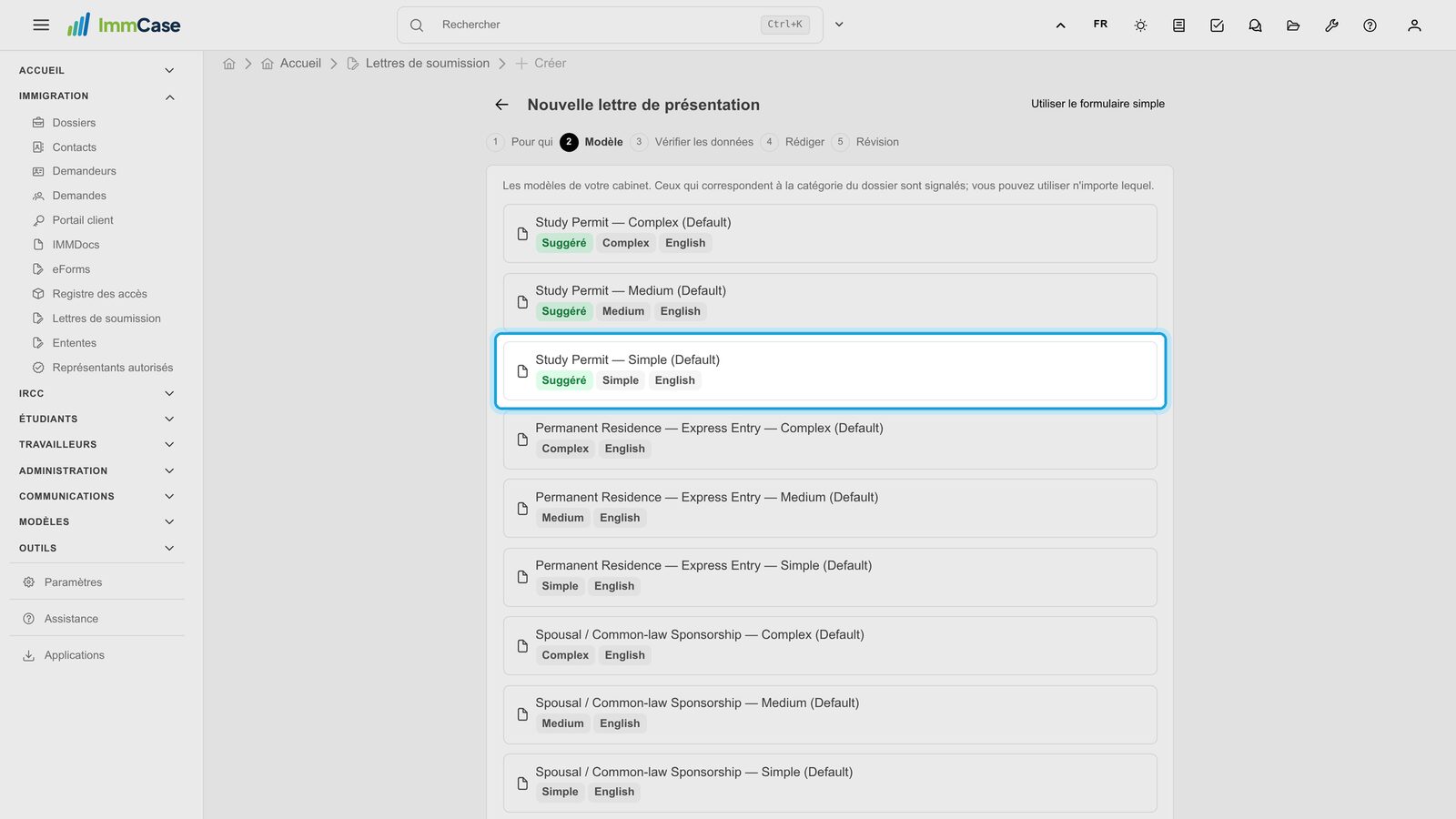Open the folder icon in header
This screenshot has height=819, width=1456.
(x=1293, y=25)
